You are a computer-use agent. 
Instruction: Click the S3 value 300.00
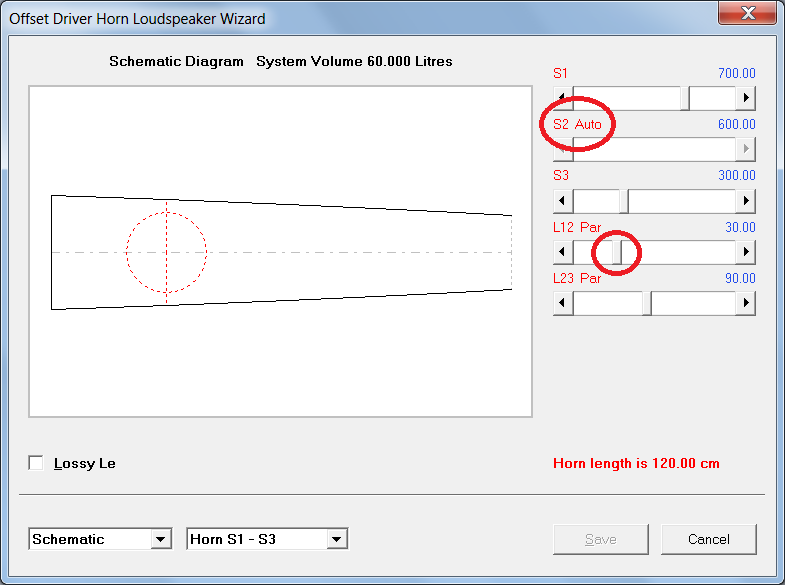point(736,175)
